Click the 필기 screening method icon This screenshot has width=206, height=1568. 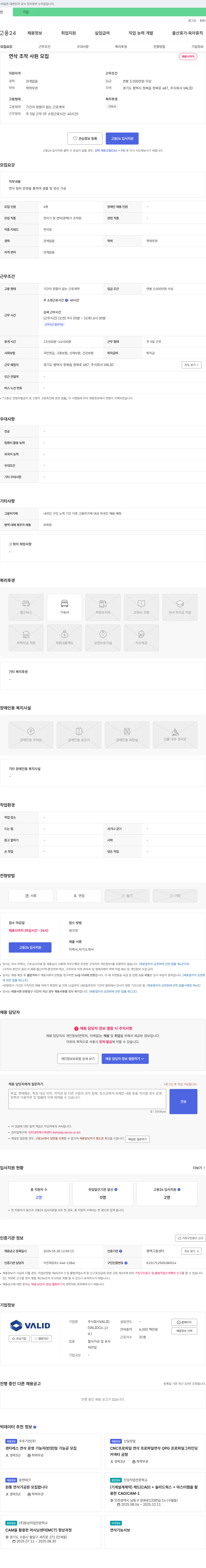point(127,895)
